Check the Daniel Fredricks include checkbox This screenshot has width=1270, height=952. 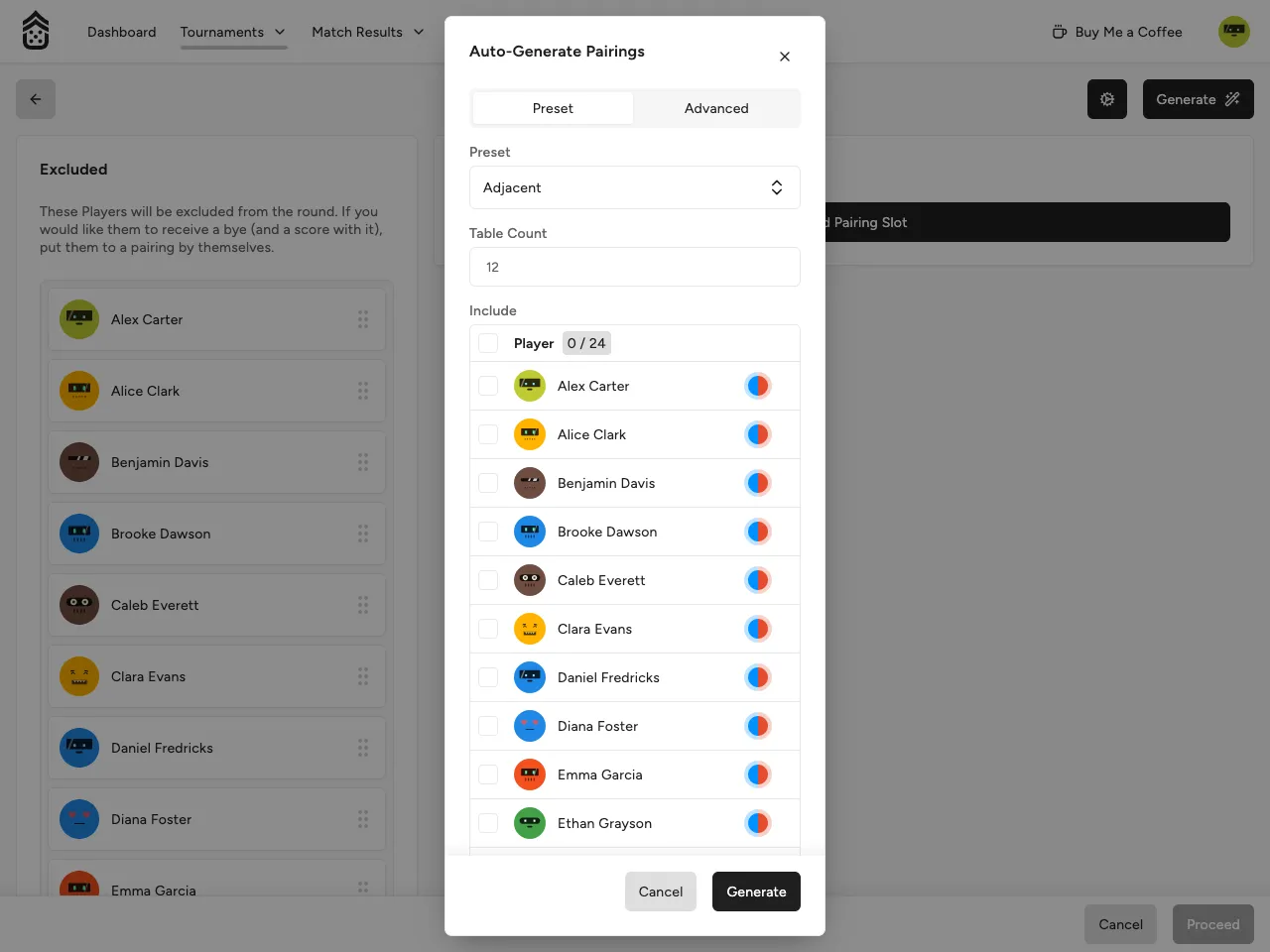[488, 677]
